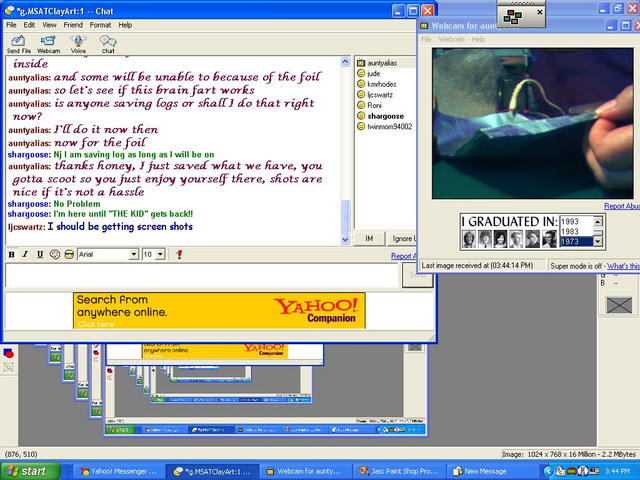Select Roni in the user list
This screenshot has height=480, width=640.
click(x=374, y=105)
